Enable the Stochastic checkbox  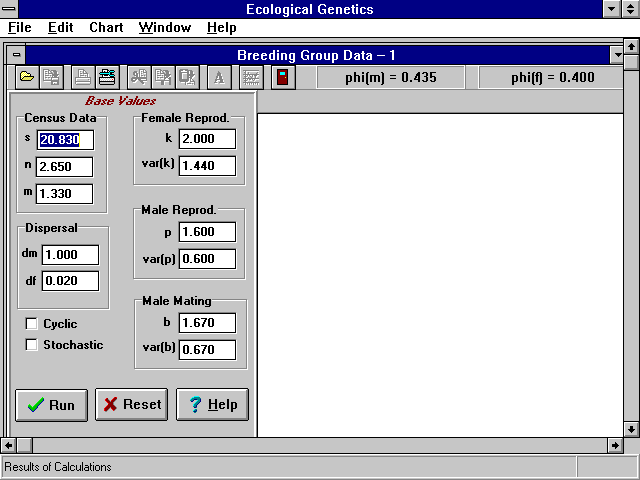tap(32, 345)
